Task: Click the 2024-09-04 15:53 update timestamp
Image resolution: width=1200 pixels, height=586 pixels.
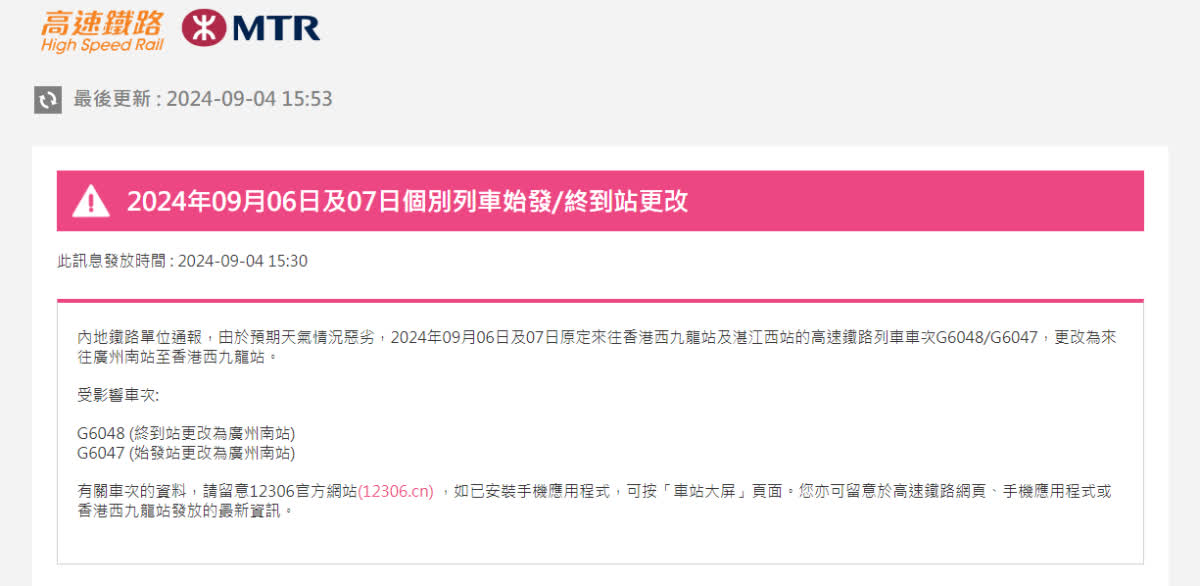Action: coord(249,99)
